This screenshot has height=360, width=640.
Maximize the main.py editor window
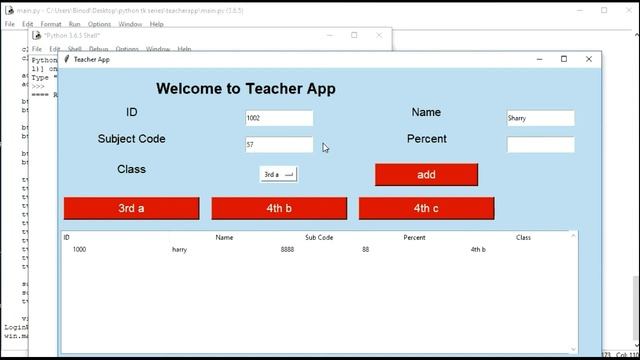[x=604, y=10]
